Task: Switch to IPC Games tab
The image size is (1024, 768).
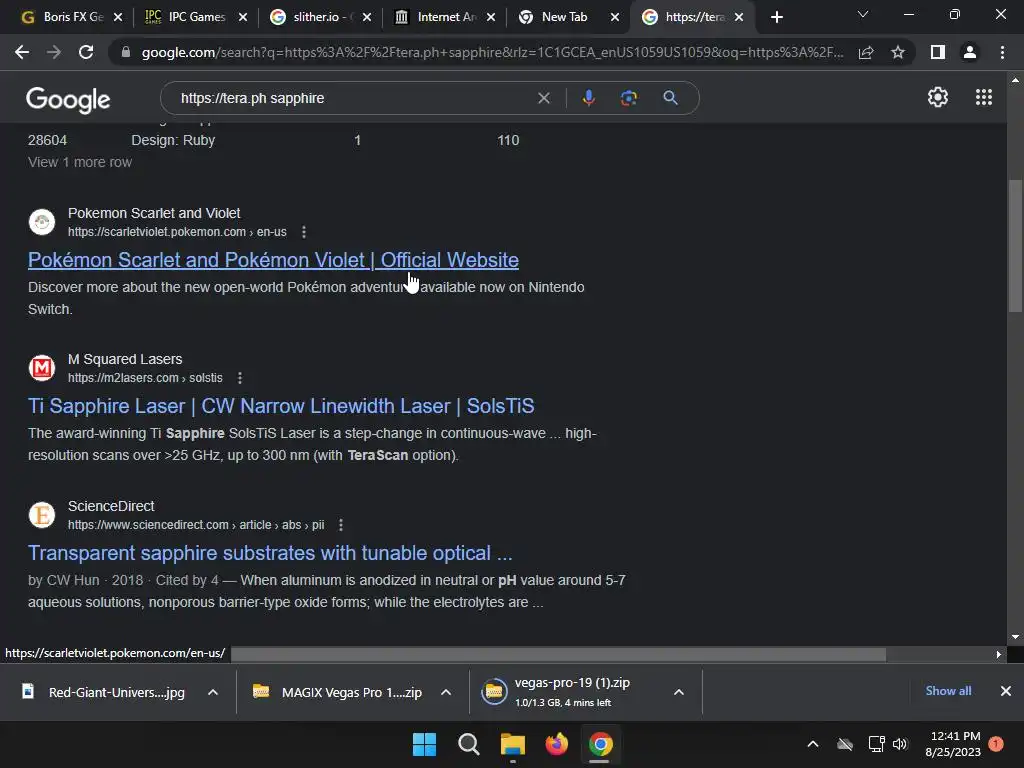Action: (x=193, y=17)
